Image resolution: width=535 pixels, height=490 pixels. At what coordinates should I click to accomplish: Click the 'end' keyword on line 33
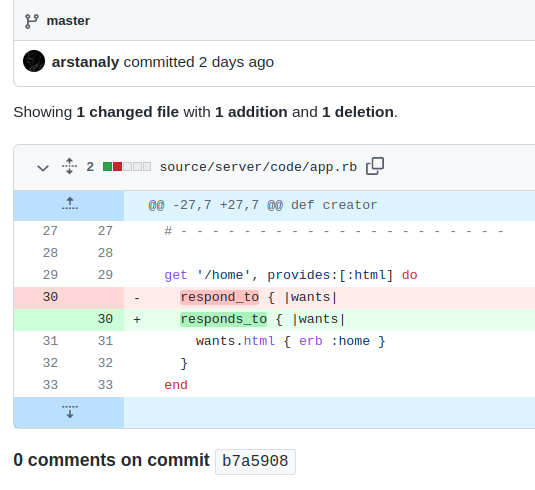coord(176,385)
